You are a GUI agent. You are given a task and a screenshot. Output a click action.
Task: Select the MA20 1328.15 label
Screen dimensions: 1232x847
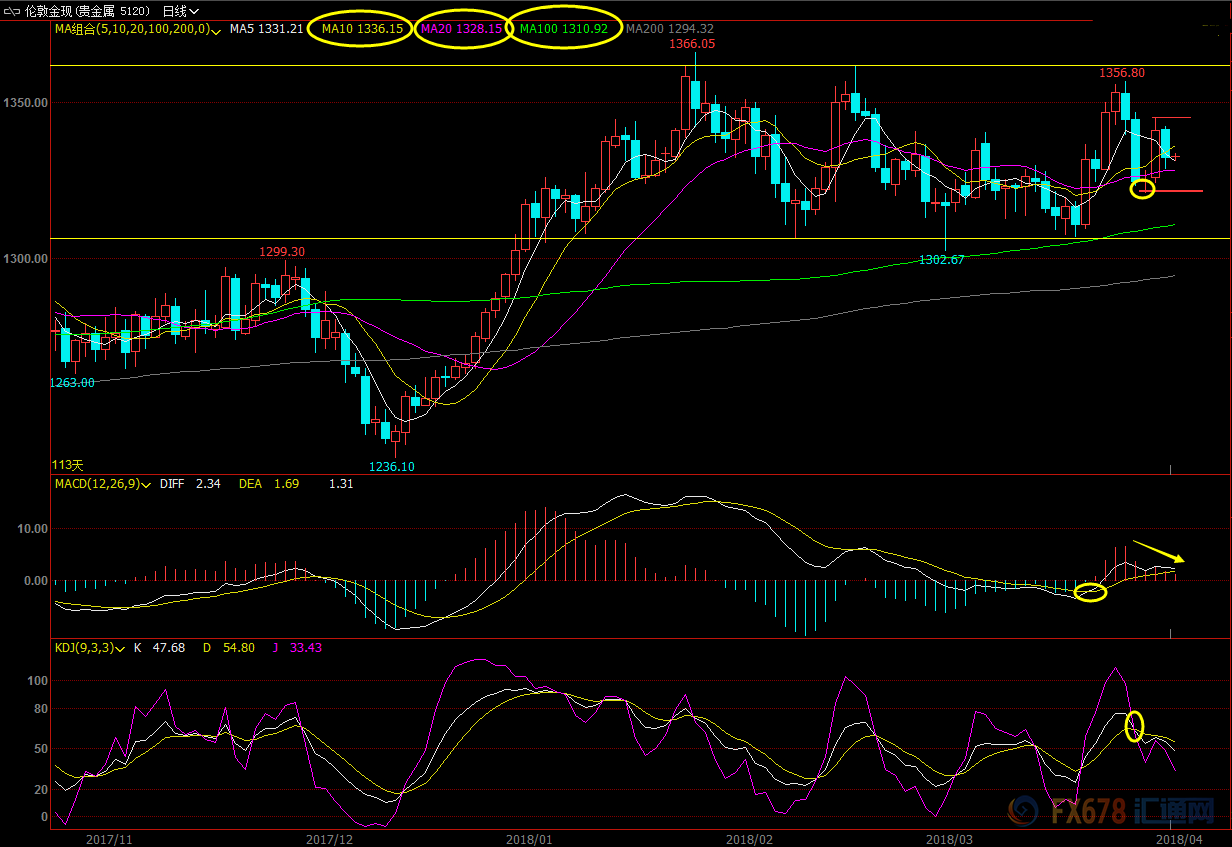tap(461, 29)
